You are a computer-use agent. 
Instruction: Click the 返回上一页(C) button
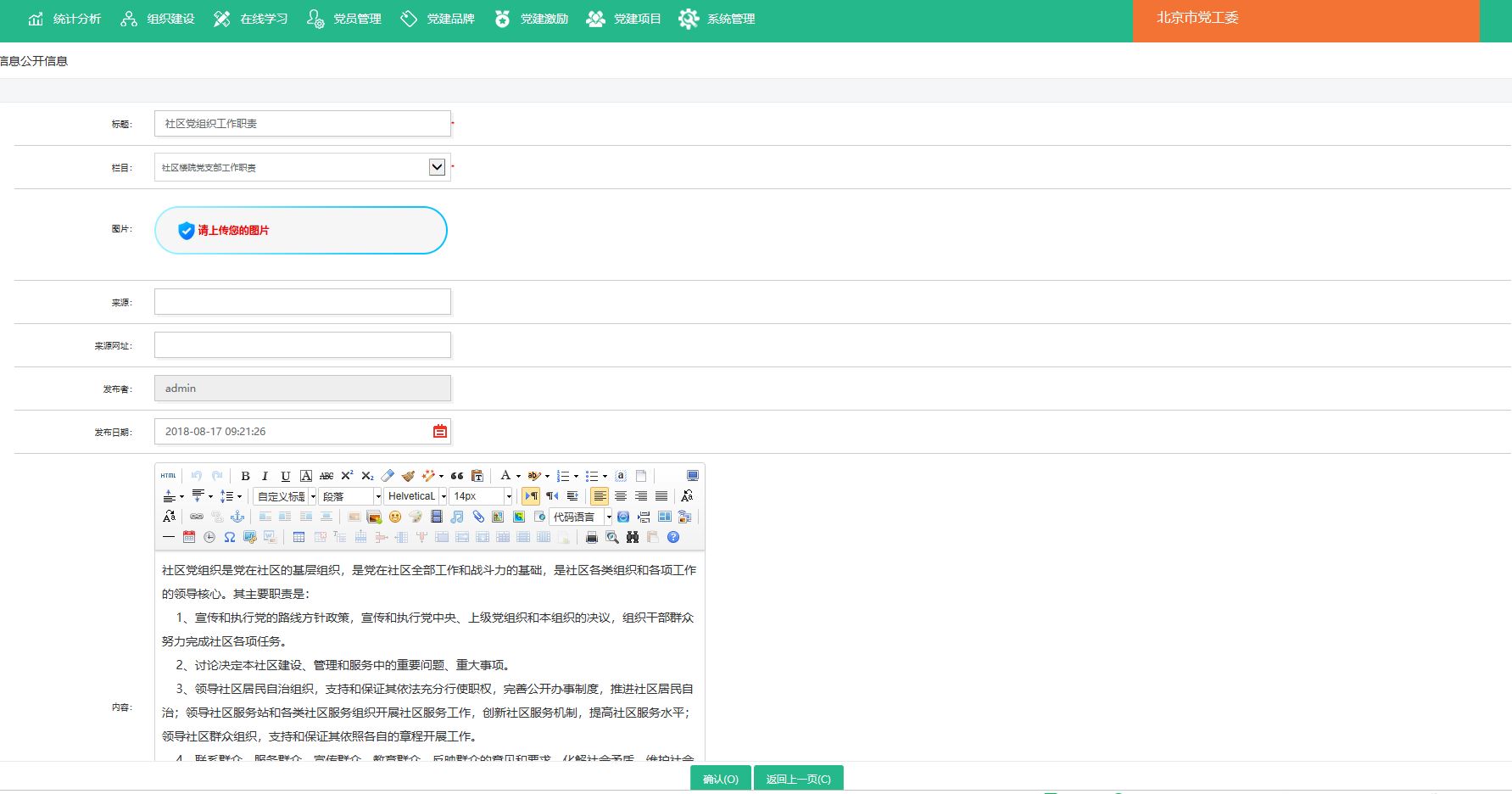(798, 779)
